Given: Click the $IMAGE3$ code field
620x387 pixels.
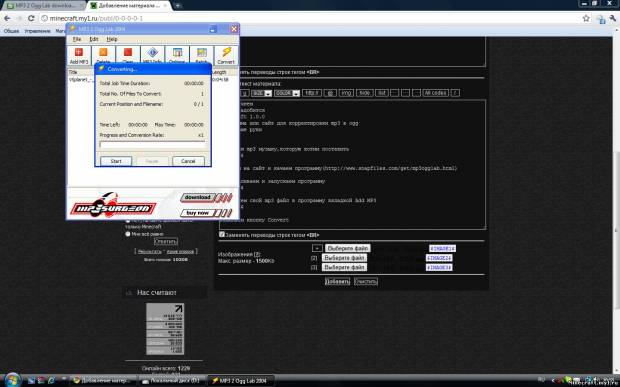Looking at the screenshot, I should [439, 268].
